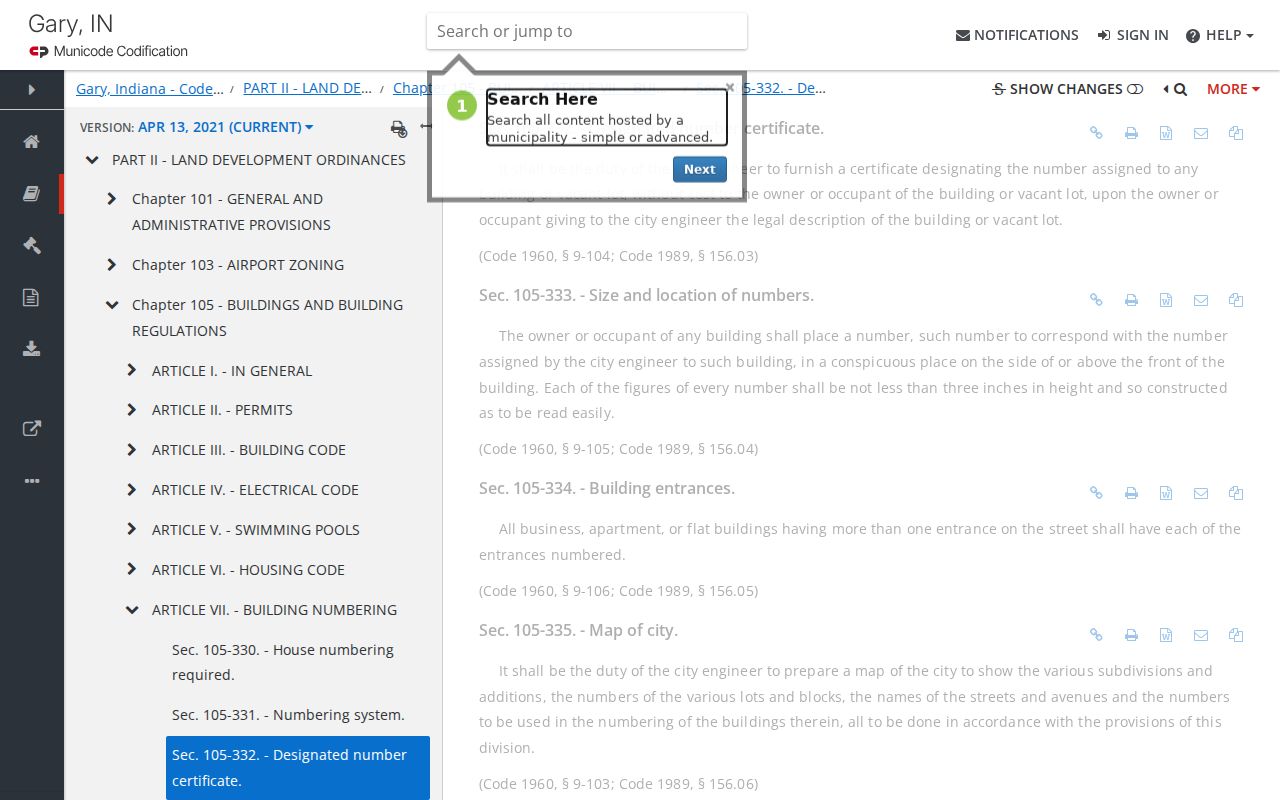Image resolution: width=1280 pixels, height=800 pixels.
Task: Compare versions of Sec. 105-335
Action: [1236, 635]
